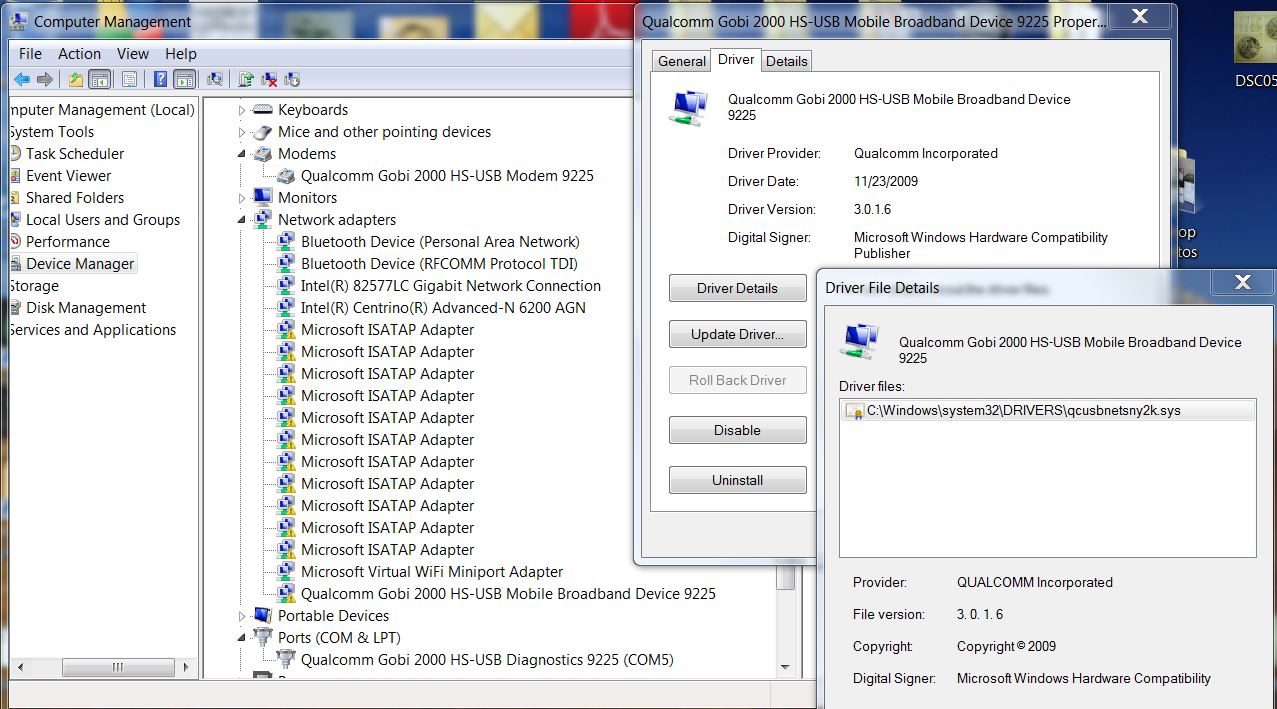
Task: Switch to the General tab
Action: 682,61
